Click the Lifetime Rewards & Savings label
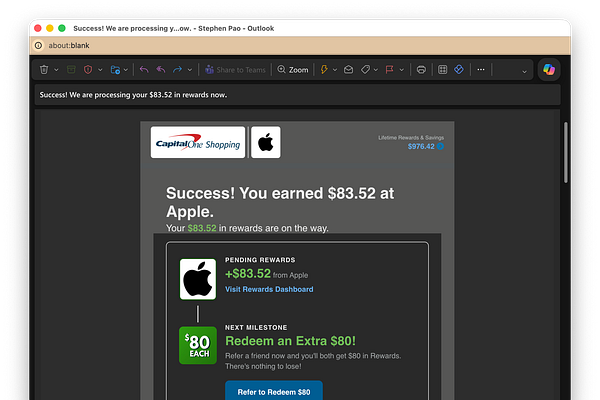This screenshot has width=600, height=400. [x=411, y=137]
